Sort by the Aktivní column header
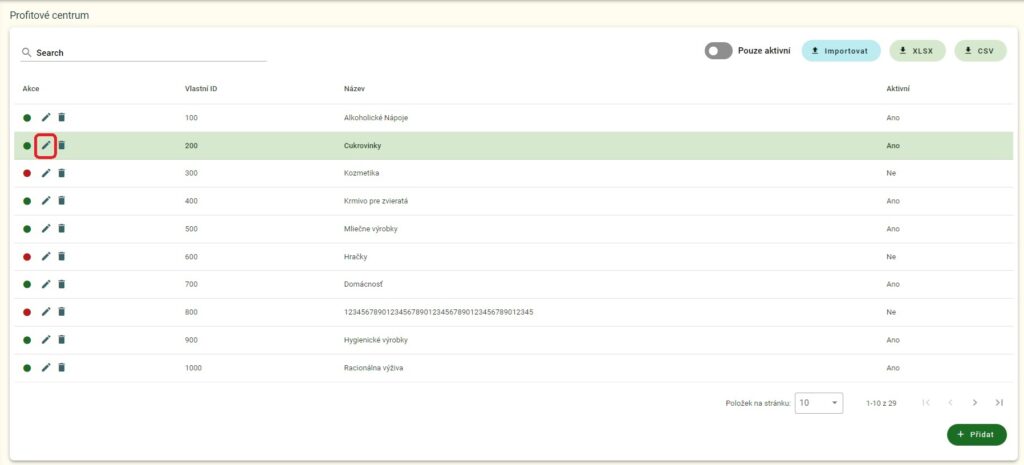Viewport: 1024px width, 465px height. pos(898,89)
